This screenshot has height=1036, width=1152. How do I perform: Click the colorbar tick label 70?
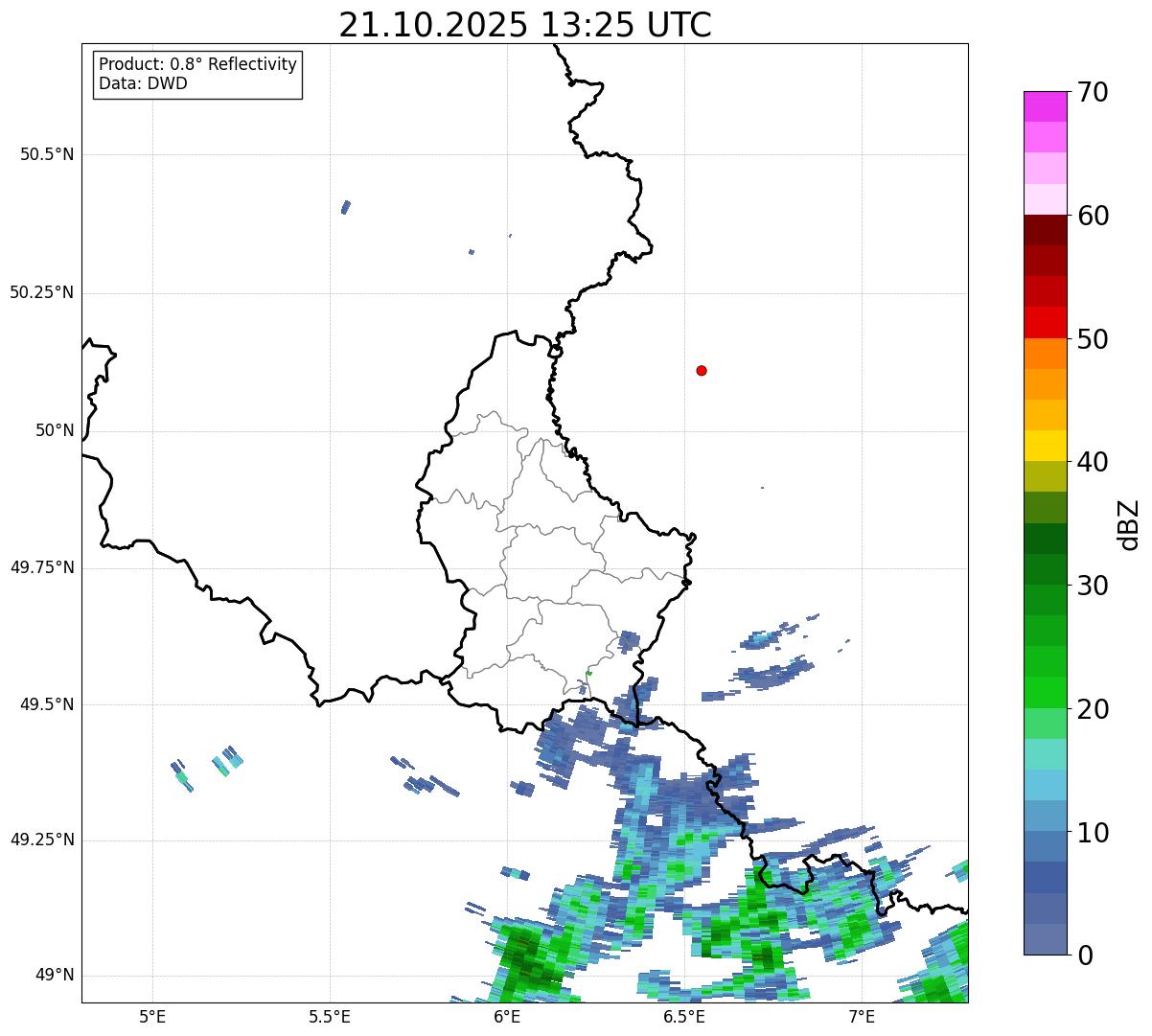click(x=1093, y=92)
